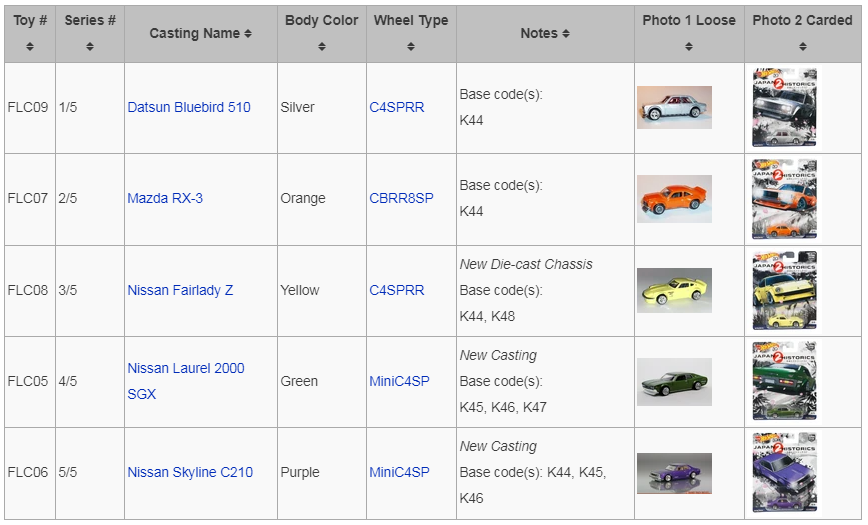Viewport: 868px width, 525px height.
Task: Open the Mazda RX-3 casting link
Action: coord(165,198)
